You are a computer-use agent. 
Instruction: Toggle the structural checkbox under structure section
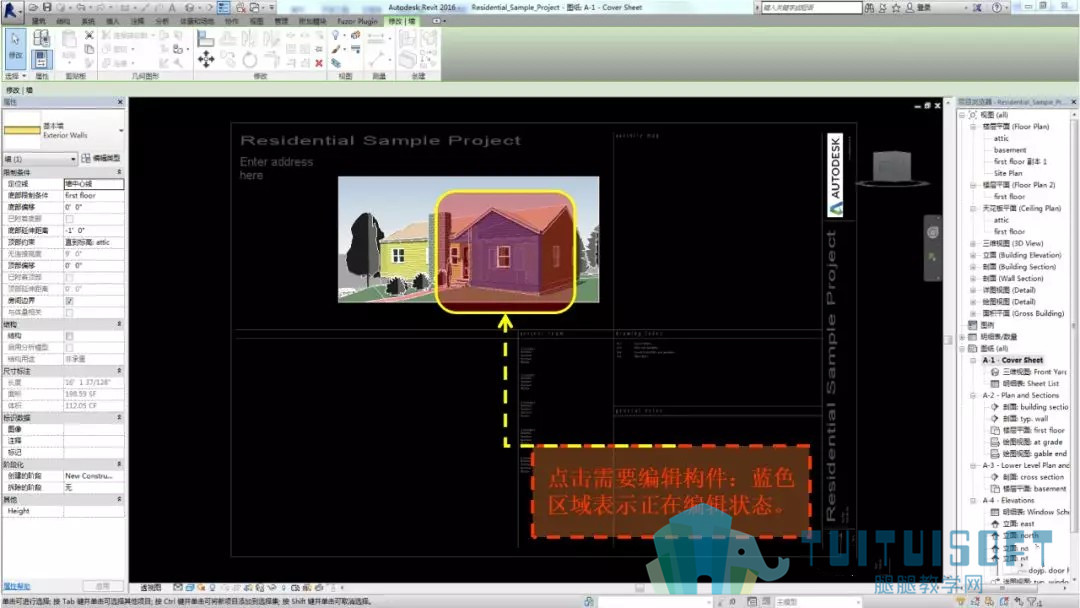pos(69,336)
